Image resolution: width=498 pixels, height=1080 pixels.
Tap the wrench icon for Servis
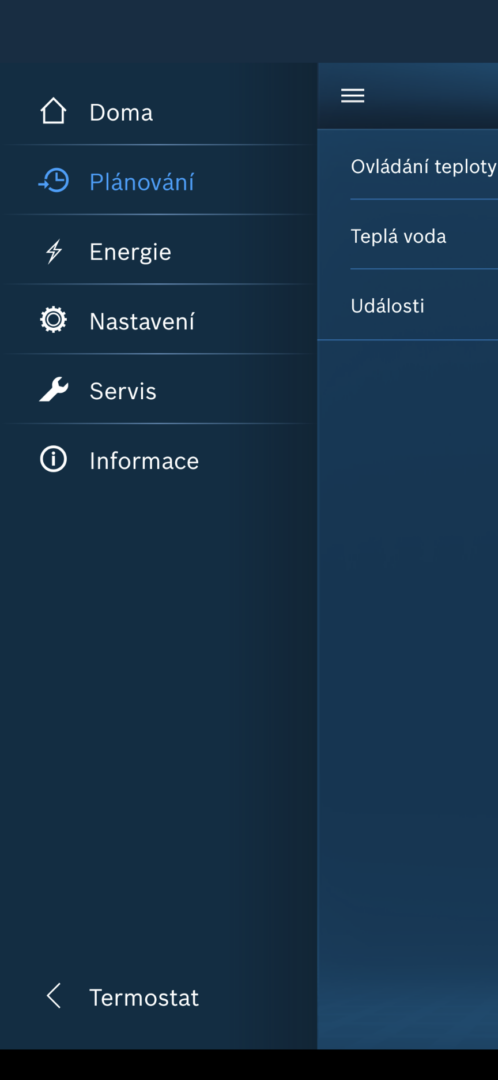pos(53,391)
